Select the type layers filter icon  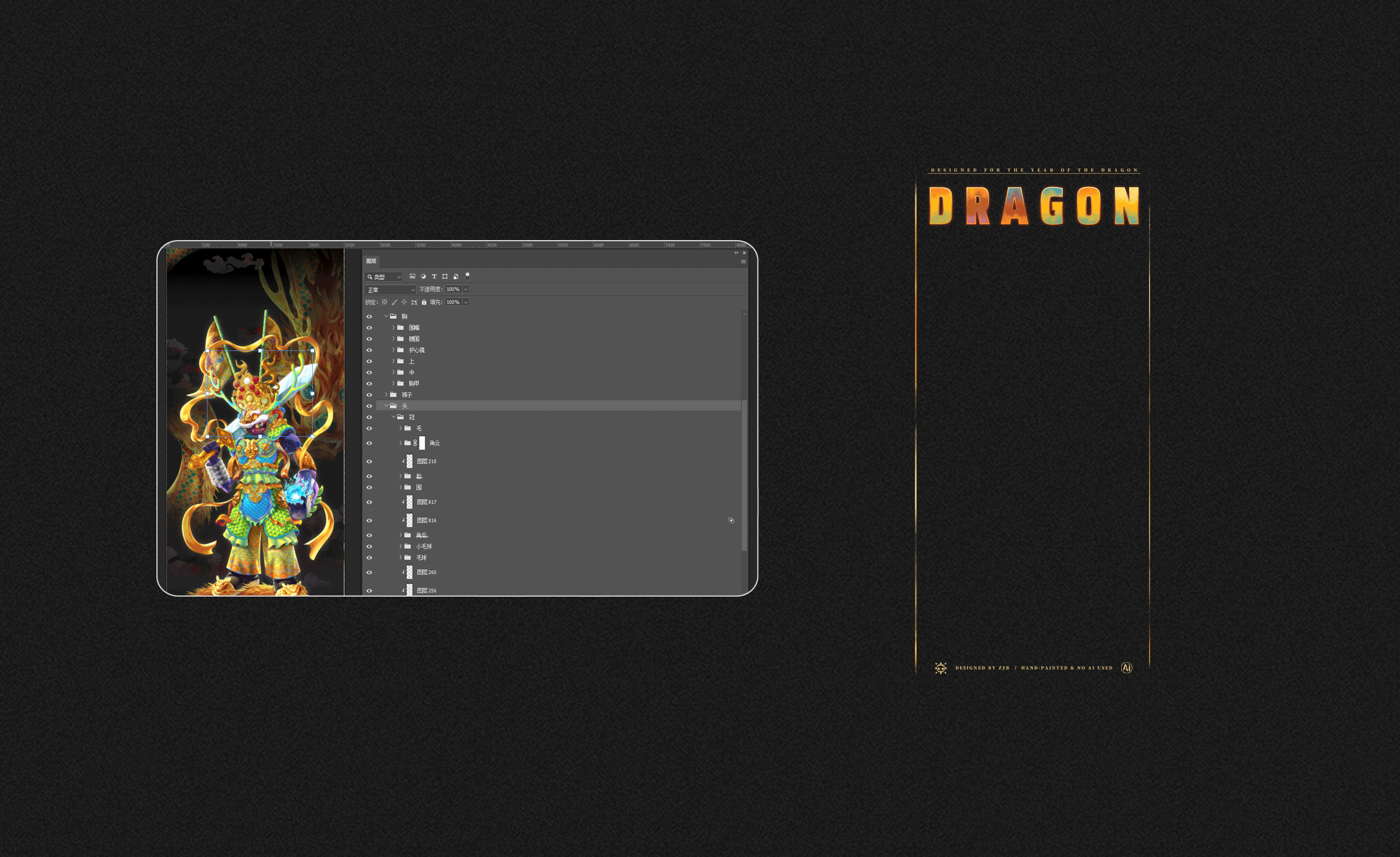[435, 277]
